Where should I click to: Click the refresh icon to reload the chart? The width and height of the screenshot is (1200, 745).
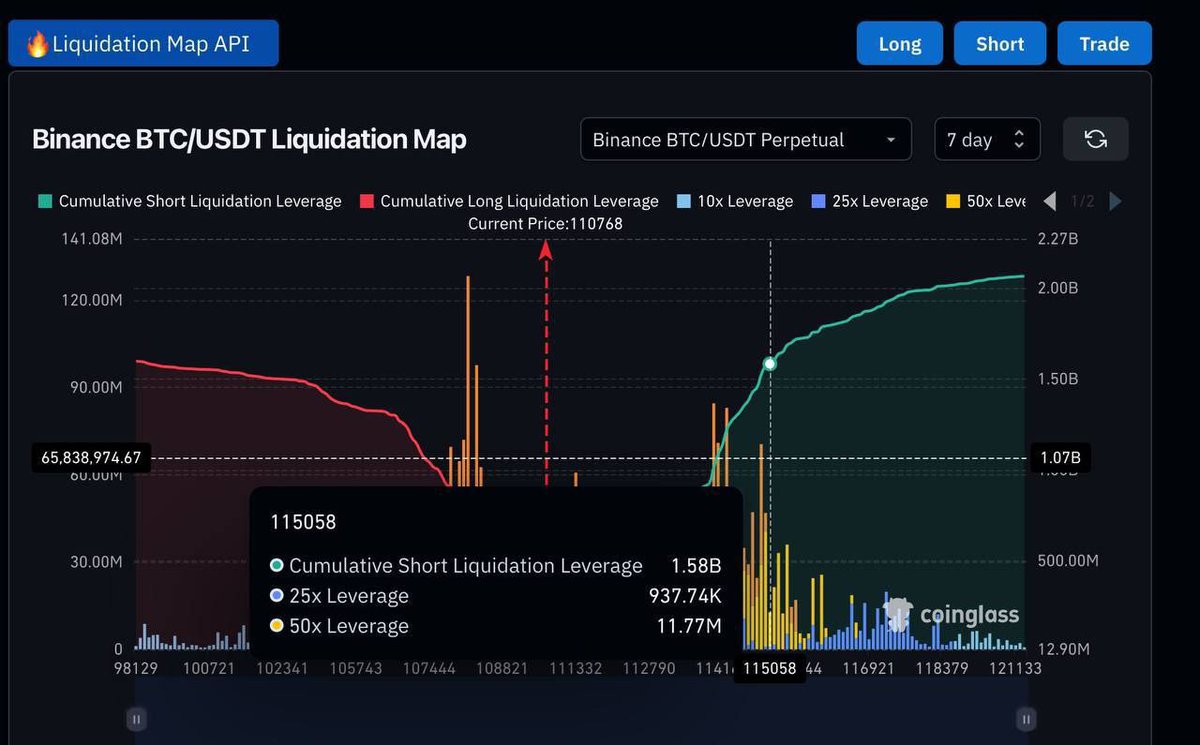click(x=1095, y=140)
